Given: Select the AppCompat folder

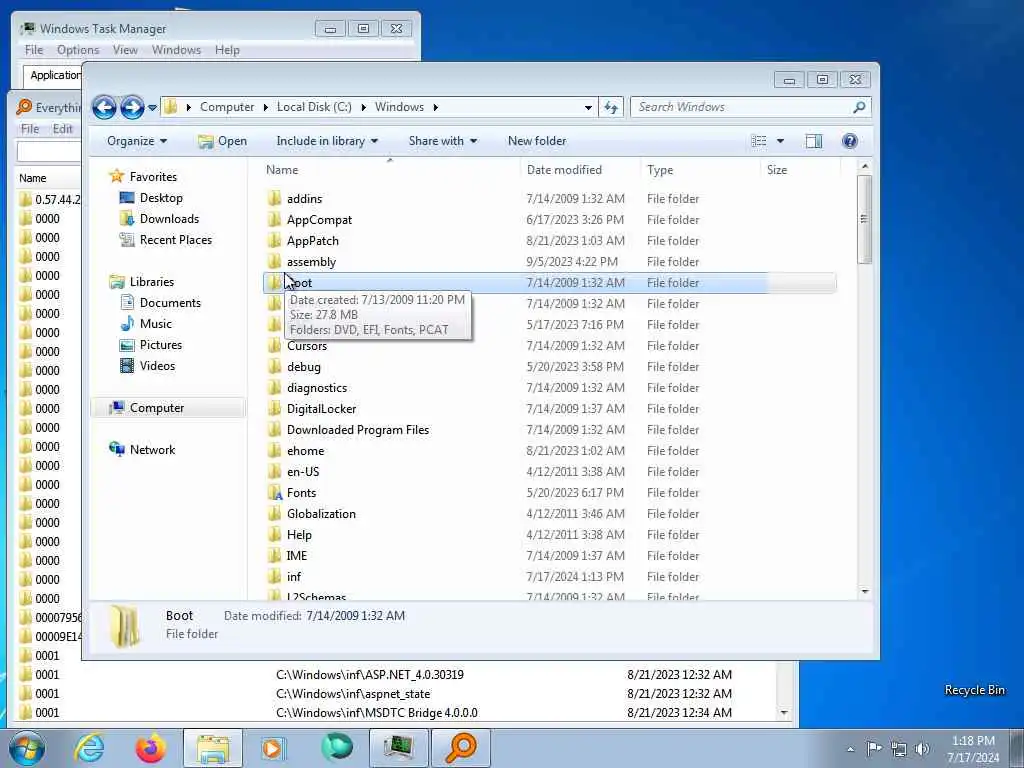Looking at the screenshot, I should coord(319,219).
